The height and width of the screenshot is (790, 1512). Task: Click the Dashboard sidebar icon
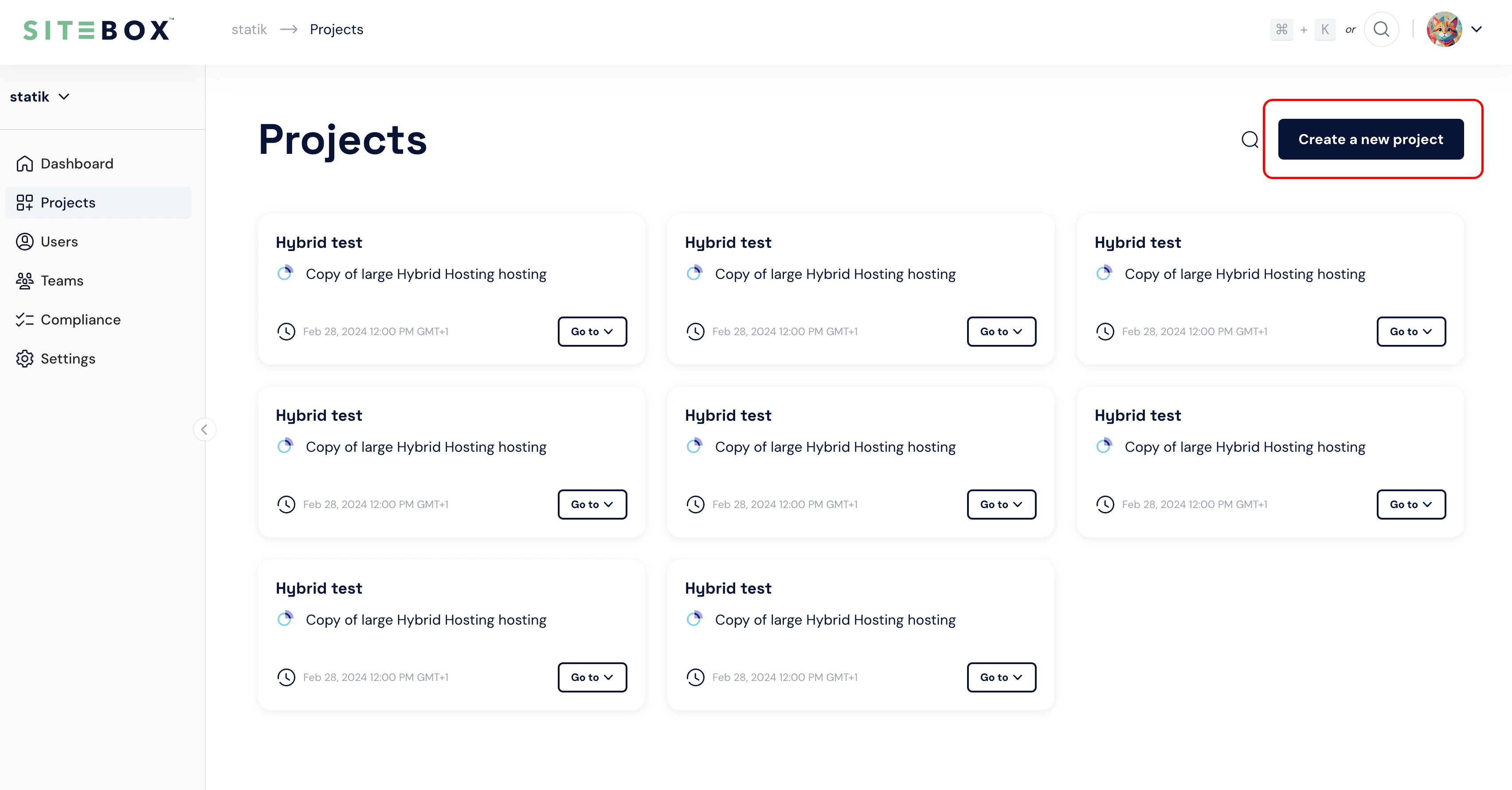pos(25,163)
